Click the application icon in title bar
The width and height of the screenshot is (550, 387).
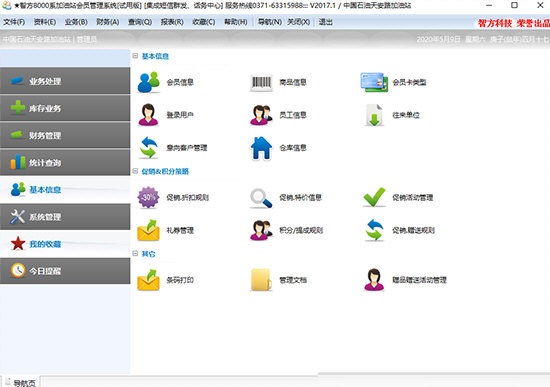7,5
